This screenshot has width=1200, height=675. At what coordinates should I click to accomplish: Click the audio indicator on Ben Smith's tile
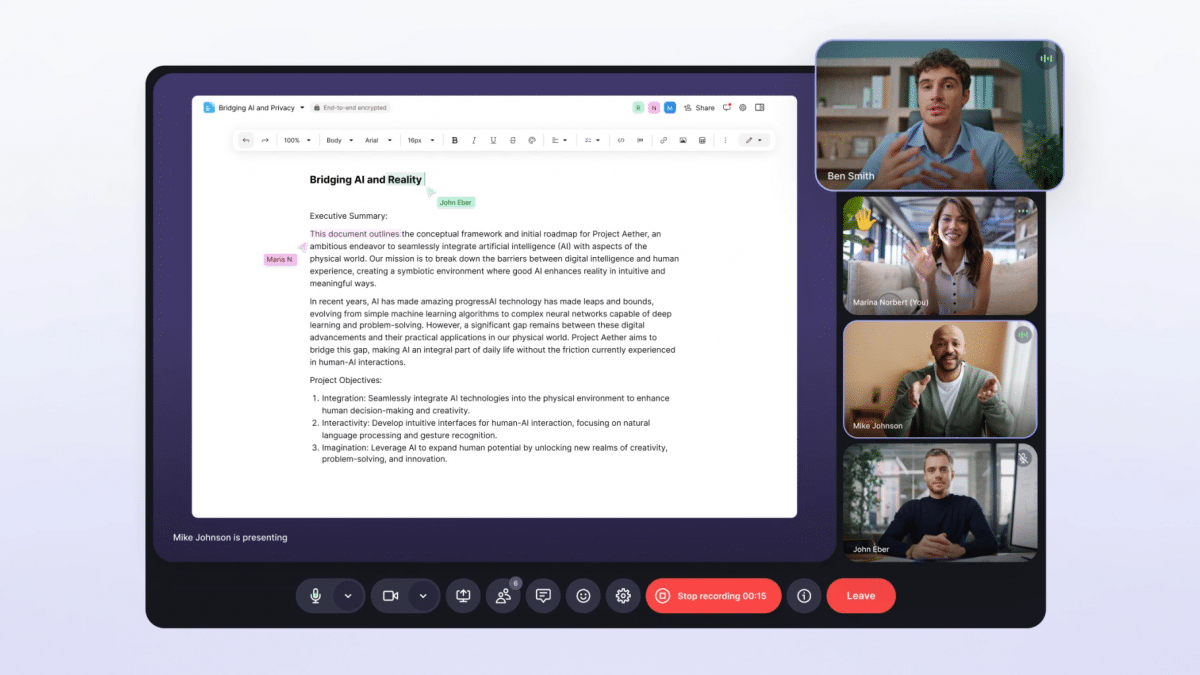tap(1046, 58)
